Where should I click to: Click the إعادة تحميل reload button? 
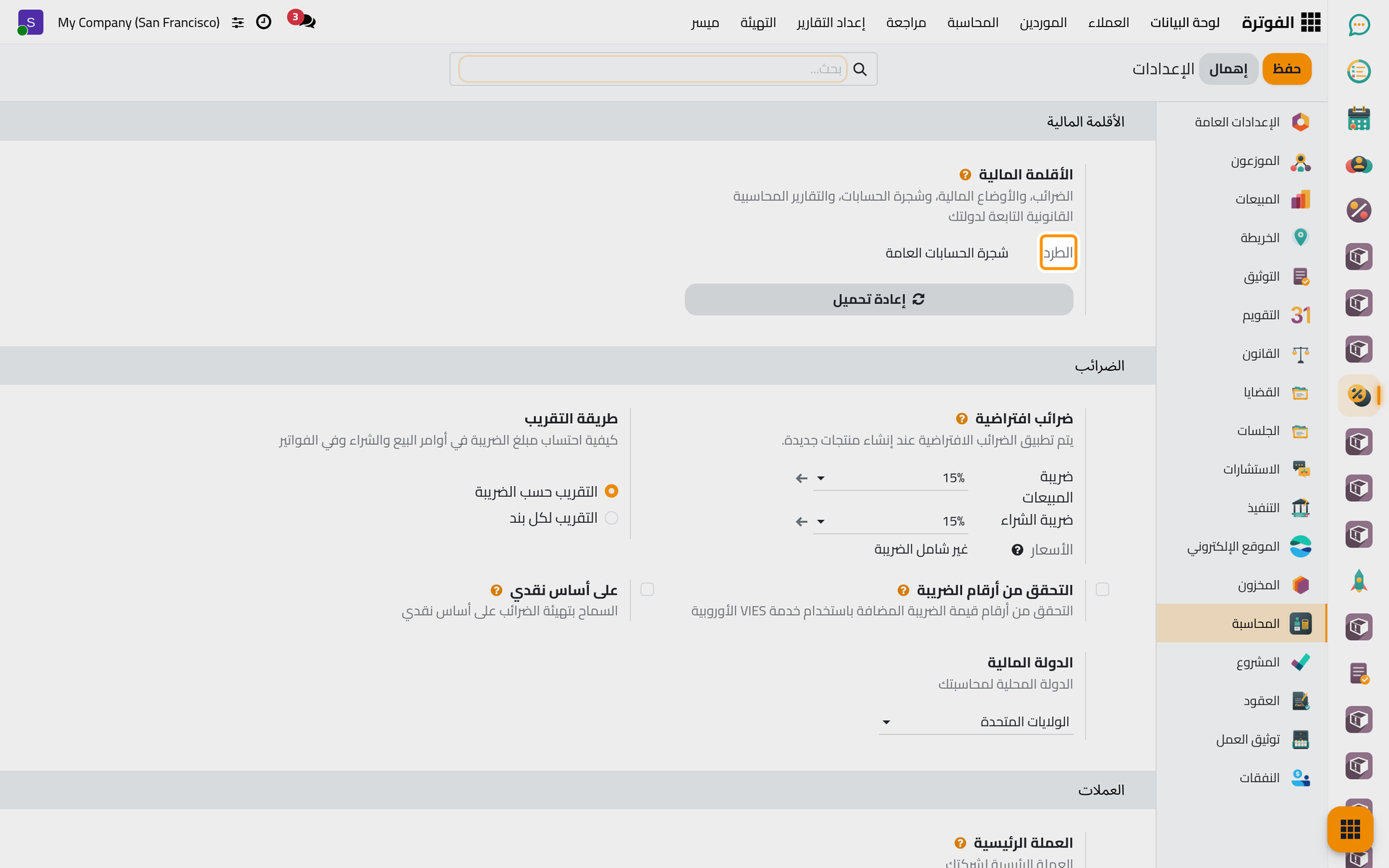[879, 299]
